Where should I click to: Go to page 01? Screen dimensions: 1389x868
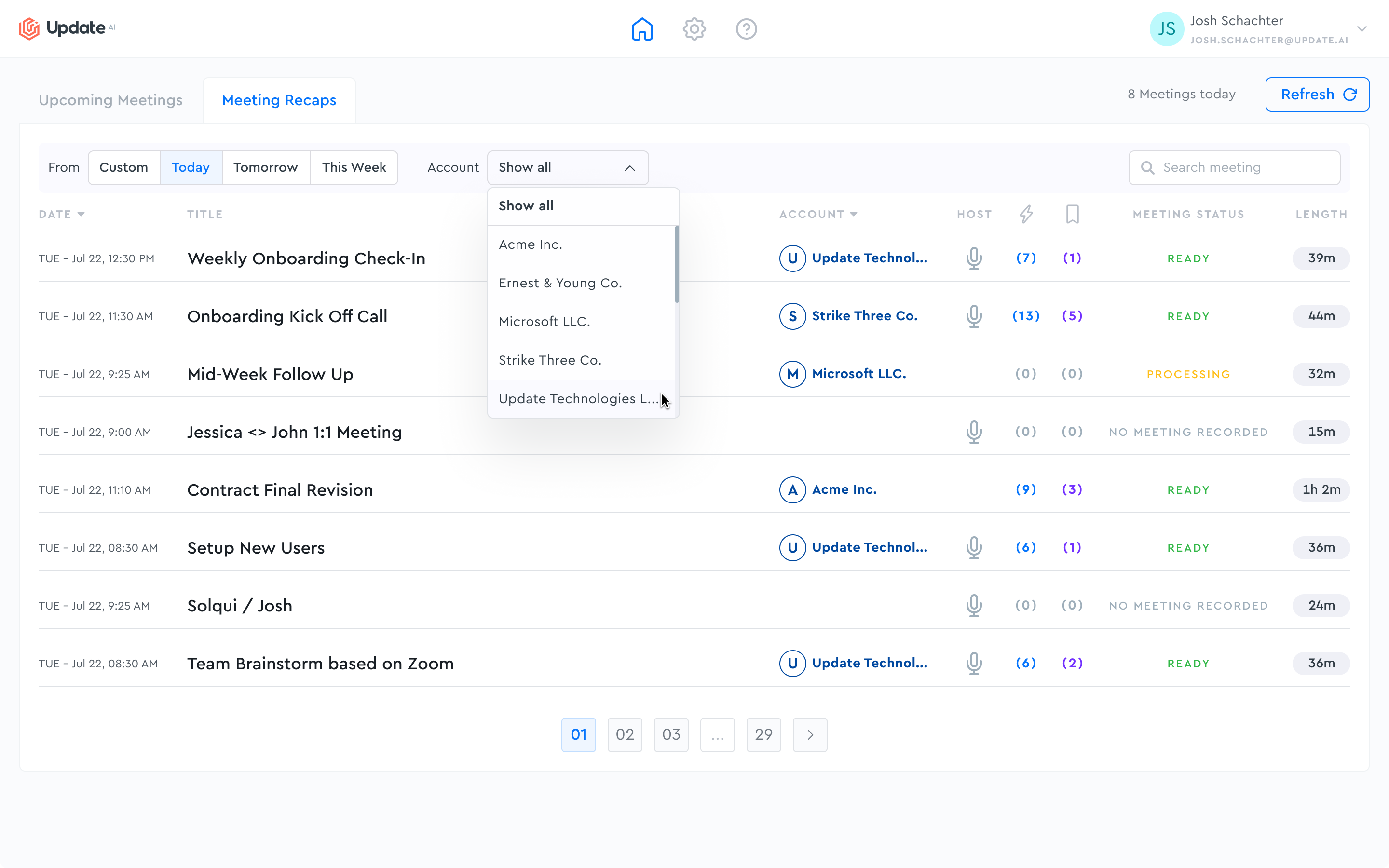tap(579, 735)
